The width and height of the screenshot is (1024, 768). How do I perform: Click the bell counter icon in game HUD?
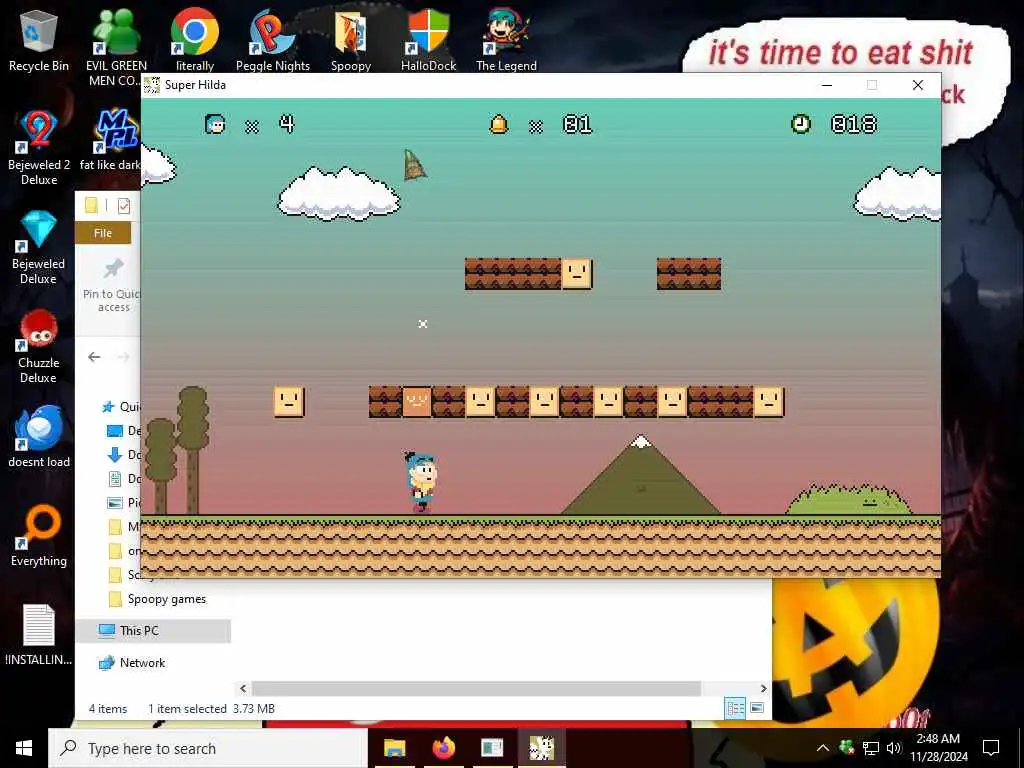[498, 124]
